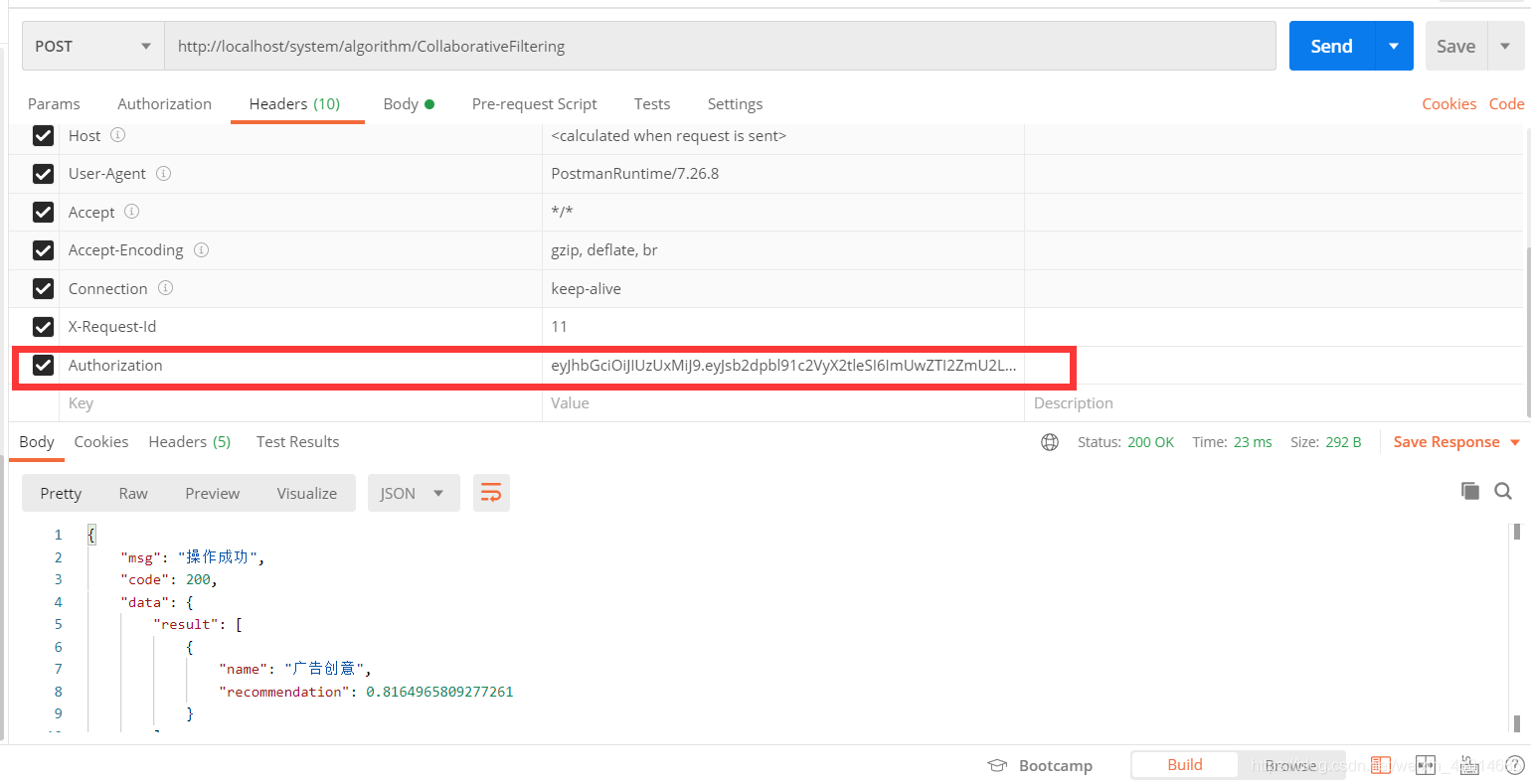1531x784 pixels.
Task: Open the JSON format dropdown
Action: (x=414, y=493)
